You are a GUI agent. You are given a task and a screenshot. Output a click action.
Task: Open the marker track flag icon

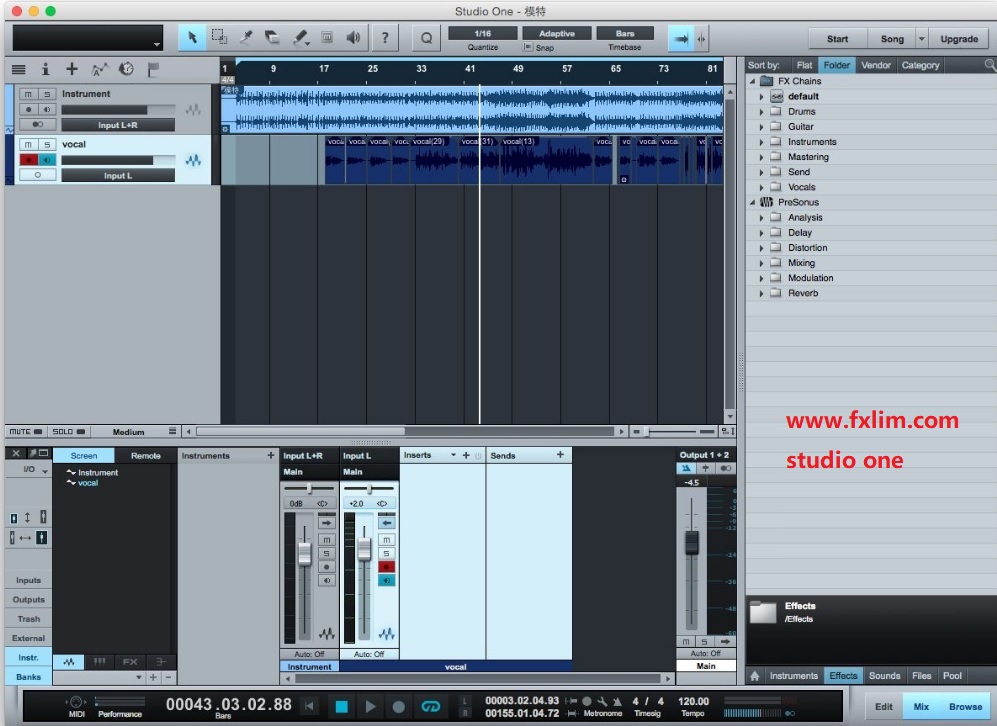[153, 69]
